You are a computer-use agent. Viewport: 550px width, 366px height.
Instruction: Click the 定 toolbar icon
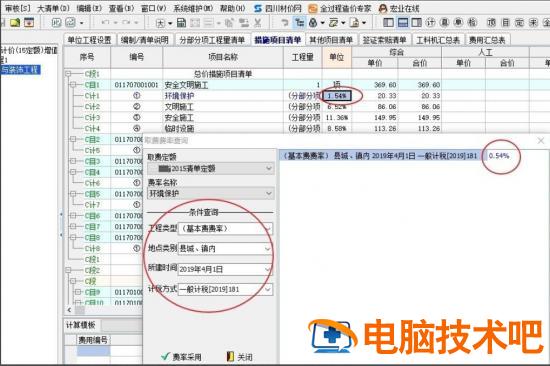pyautogui.click(x=519, y=23)
